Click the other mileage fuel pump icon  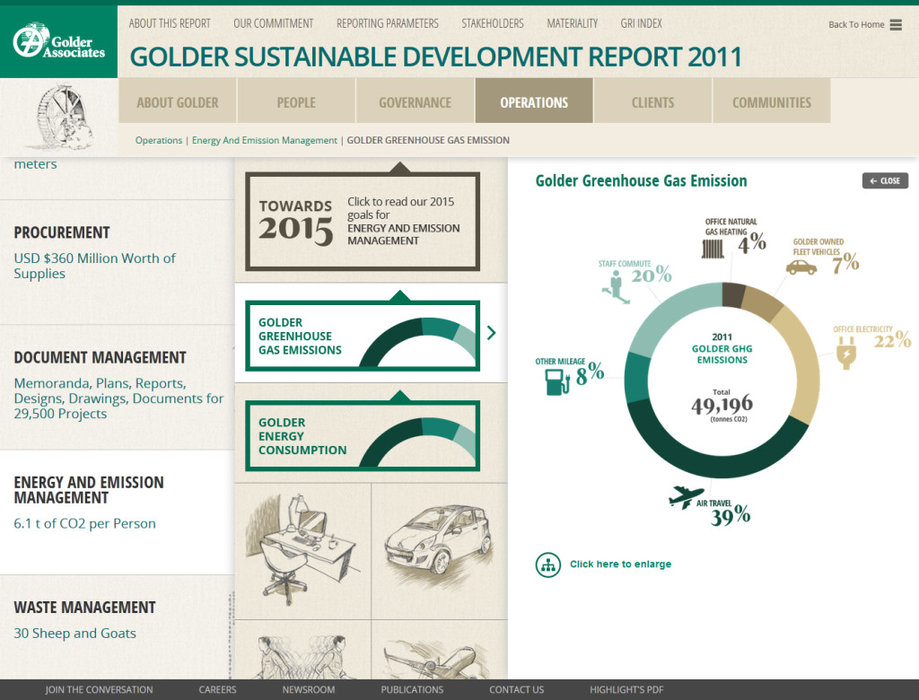557,381
